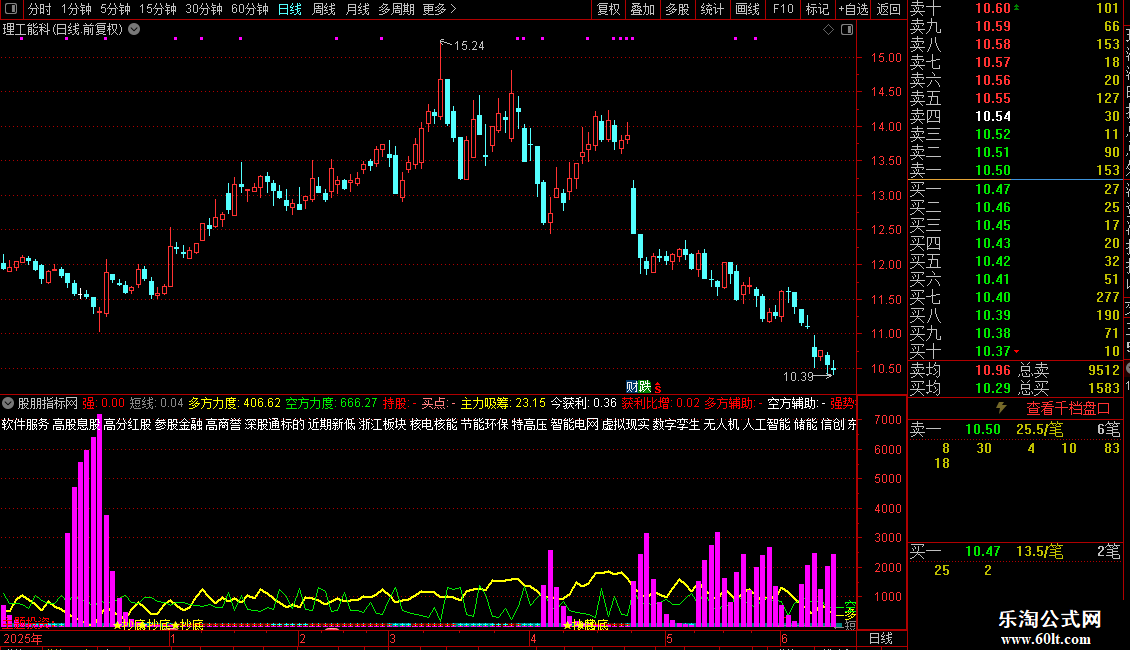Screen dimensions: 1130x650
Task: Switch to the 月线 monthly period
Action: [357, 9]
